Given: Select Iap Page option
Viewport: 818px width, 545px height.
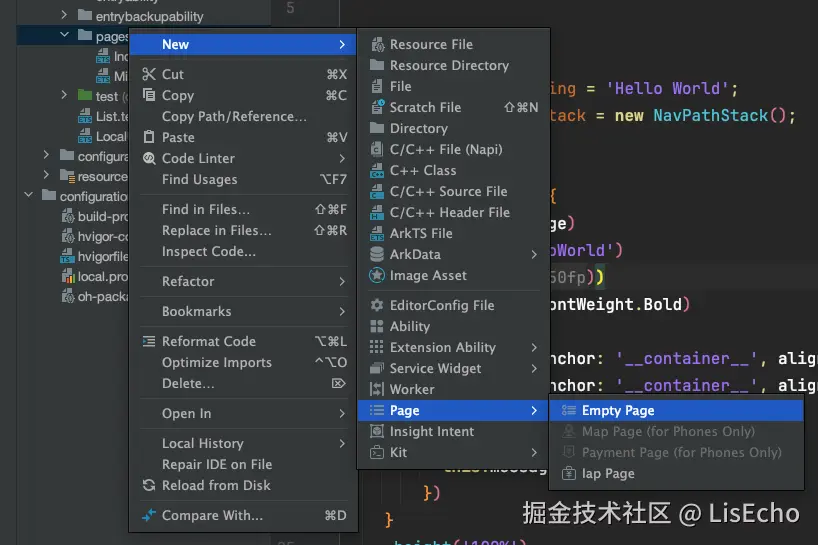Looking at the screenshot, I should coord(676,474).
